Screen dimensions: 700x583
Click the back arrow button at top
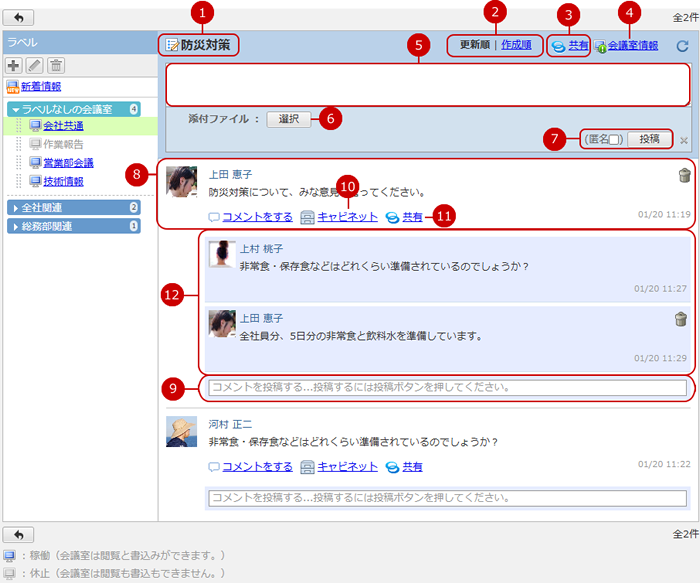click(18, 18)
